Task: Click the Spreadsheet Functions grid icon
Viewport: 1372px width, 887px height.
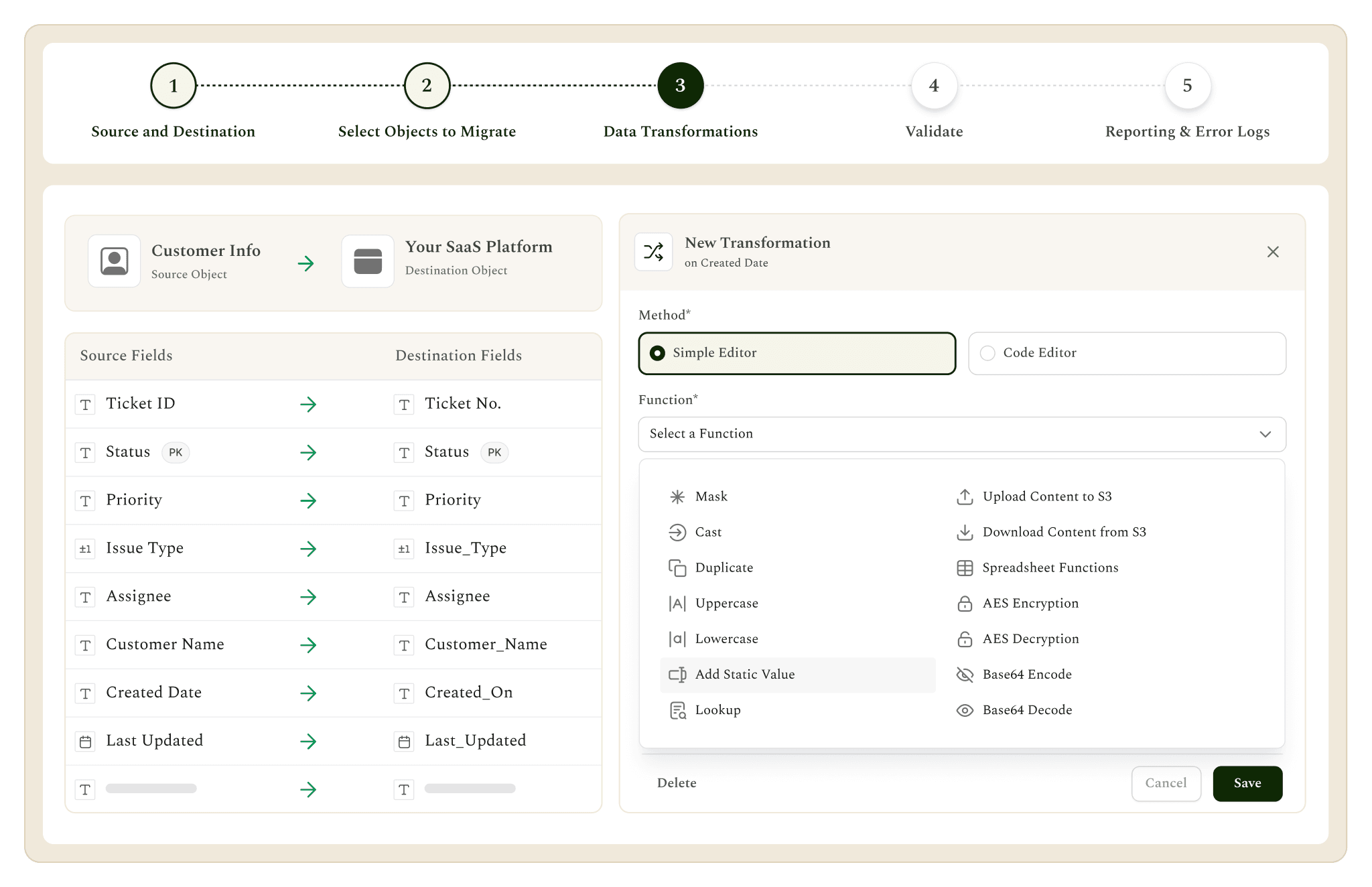Action: [x=965, y=567]
